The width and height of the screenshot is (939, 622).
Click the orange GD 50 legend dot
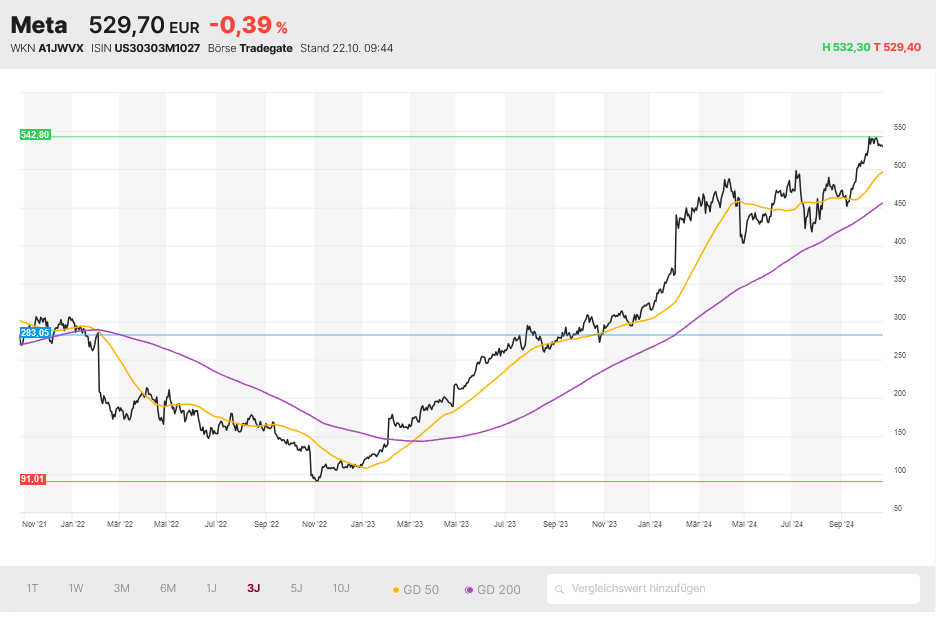(x=396, y=590)
